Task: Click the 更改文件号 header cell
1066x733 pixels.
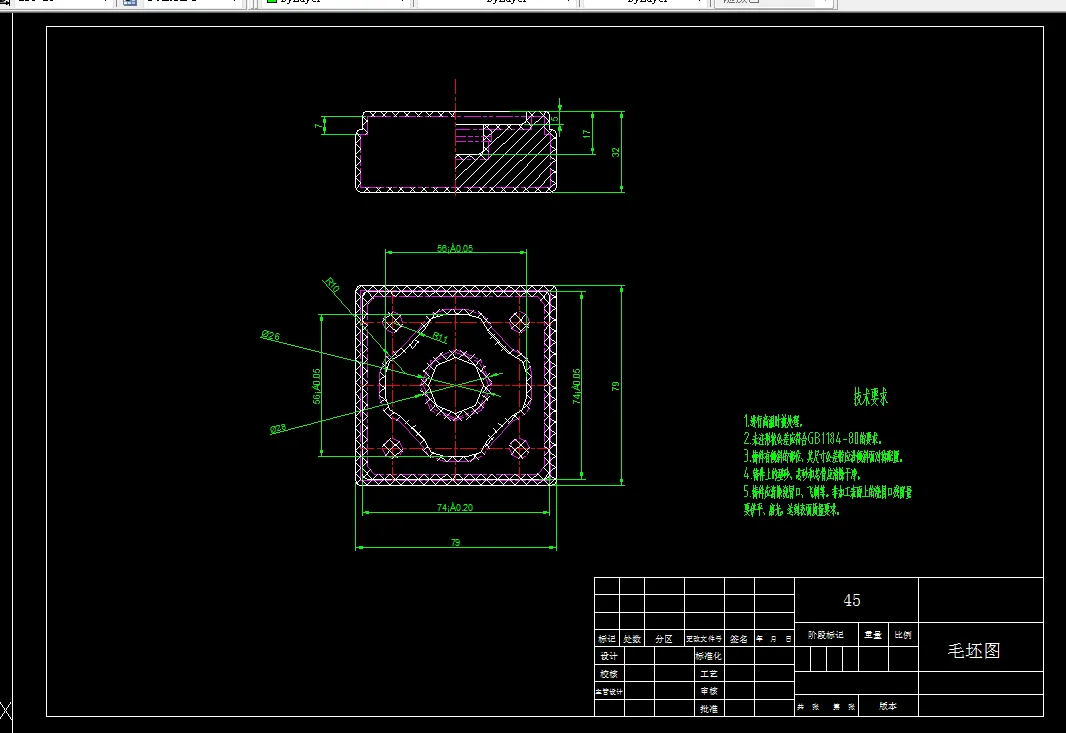Action: coord(704,639)
